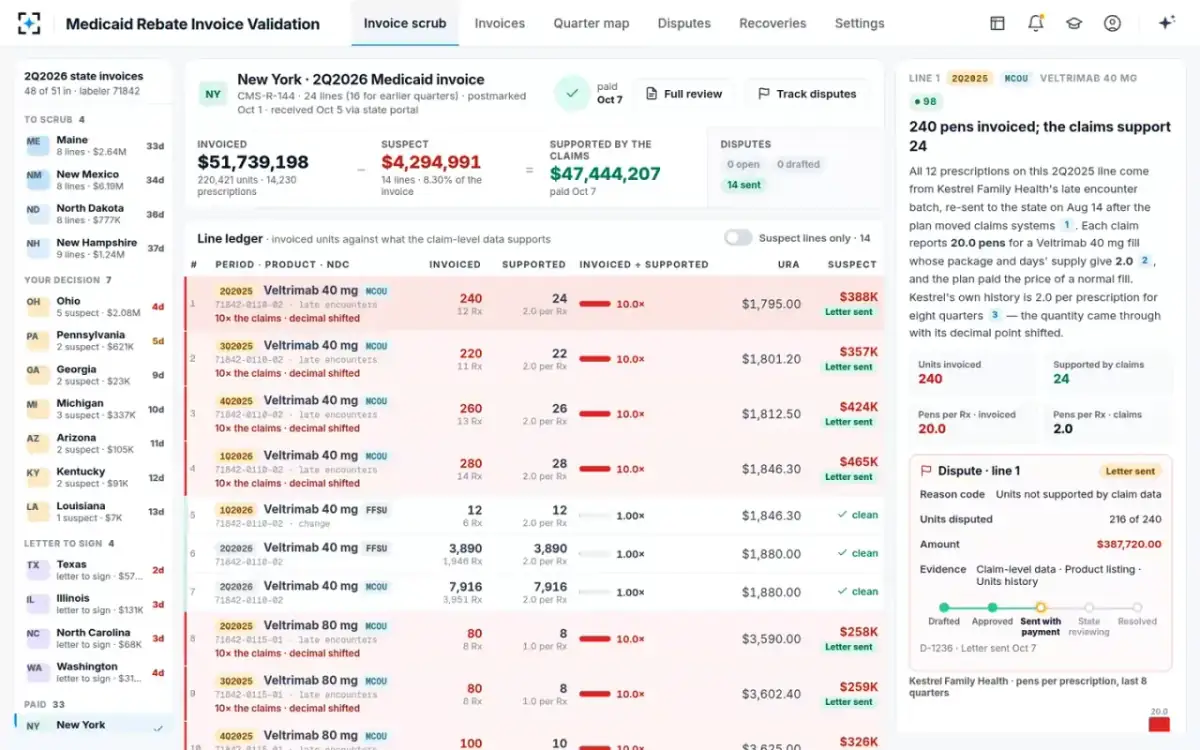Open the Arizona invoice
Image resolution: width=1200 pixels, height=750 pixels.
(94, 444)
